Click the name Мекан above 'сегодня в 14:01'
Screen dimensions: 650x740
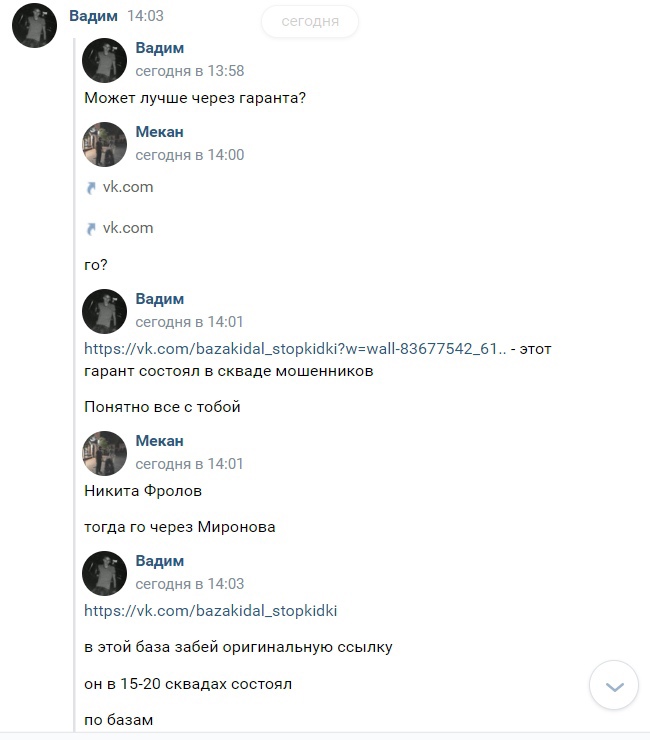tap(160, 441)
